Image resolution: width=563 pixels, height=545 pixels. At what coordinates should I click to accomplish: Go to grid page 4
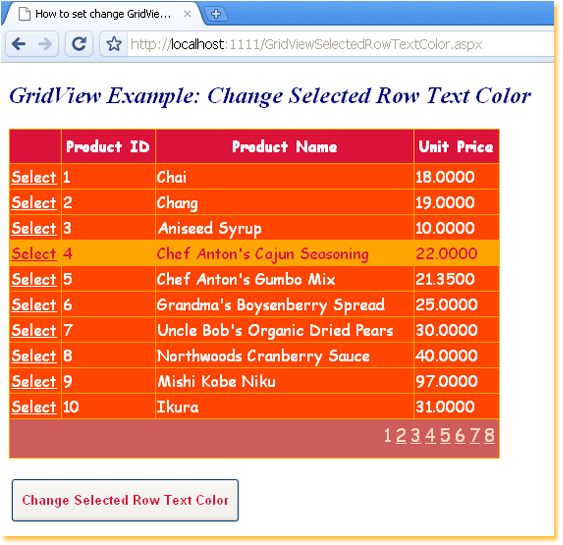[430, 435]
